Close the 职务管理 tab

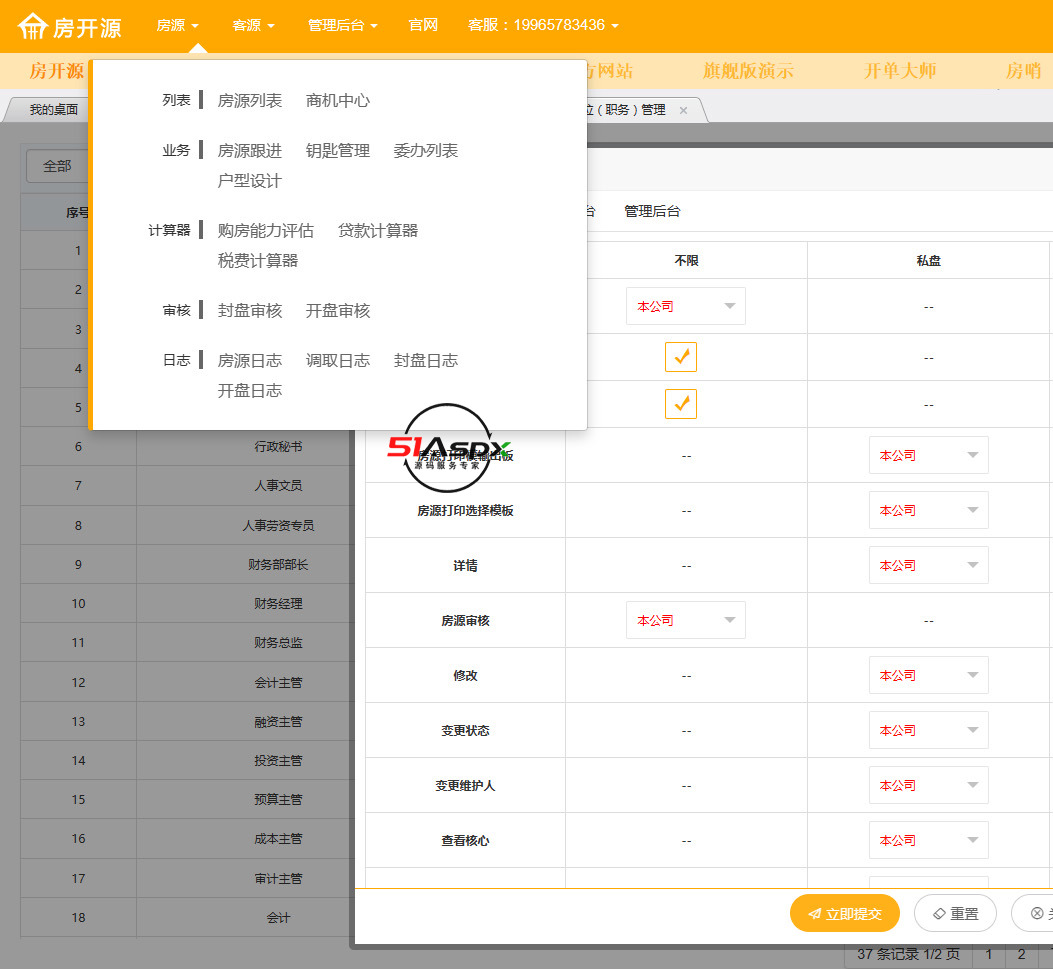point(684,110)
